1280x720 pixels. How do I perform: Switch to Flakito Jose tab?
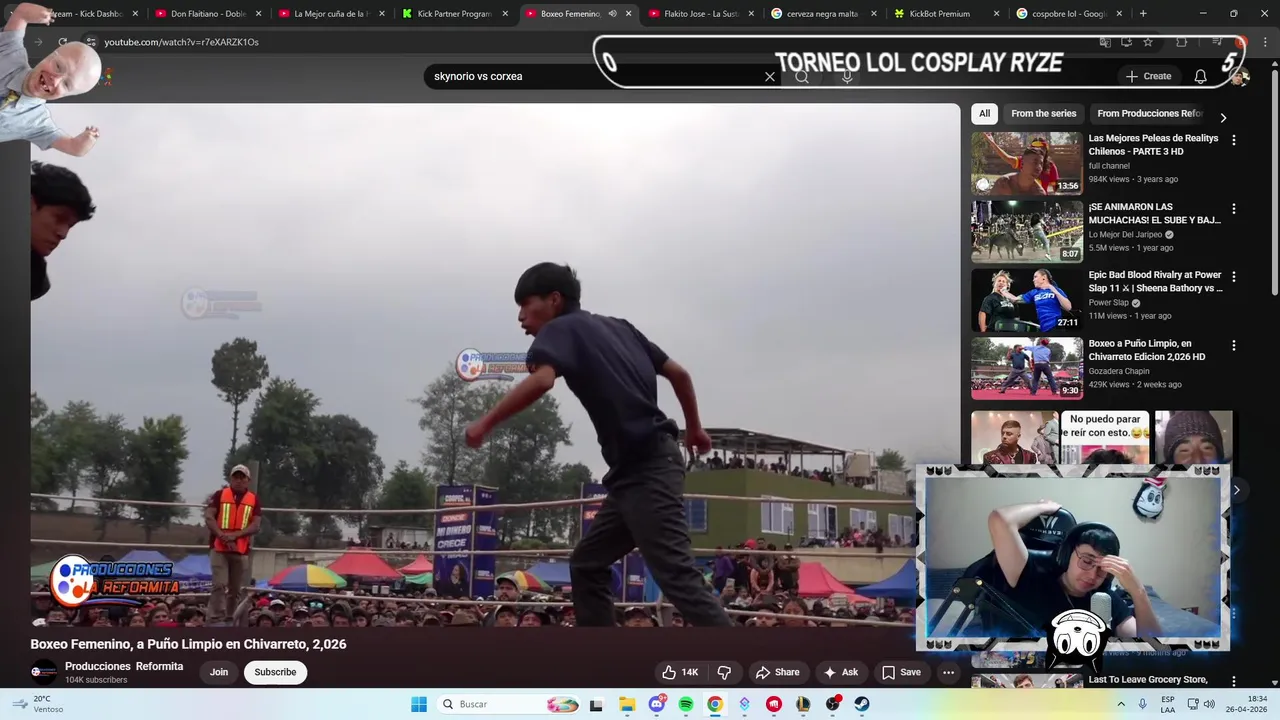(700, 14)
